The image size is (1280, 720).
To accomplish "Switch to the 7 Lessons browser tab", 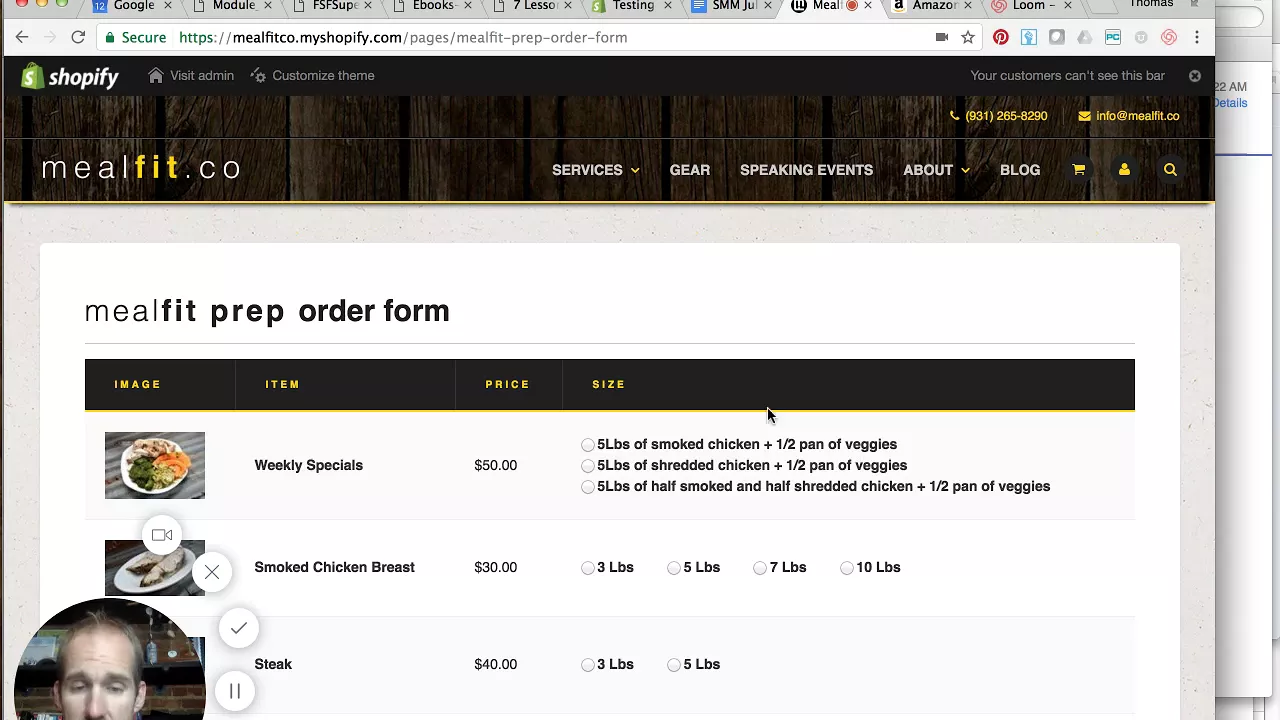I will point(533,6).
